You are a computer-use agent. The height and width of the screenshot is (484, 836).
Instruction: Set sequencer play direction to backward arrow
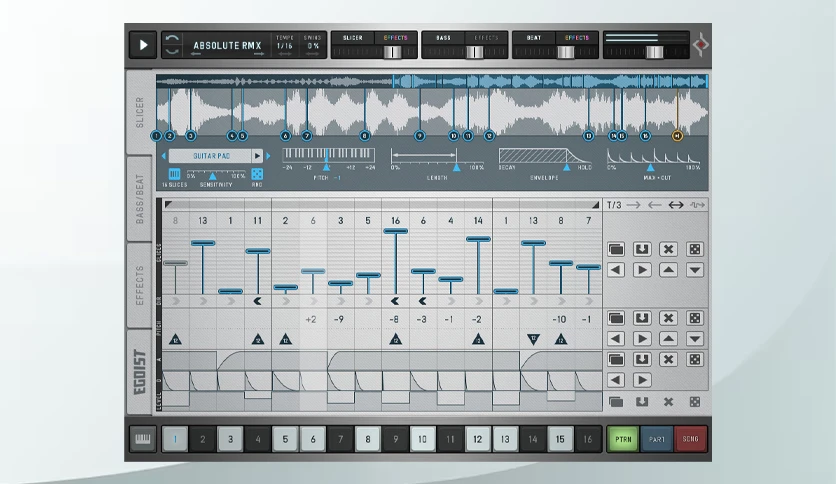(654, 205)
